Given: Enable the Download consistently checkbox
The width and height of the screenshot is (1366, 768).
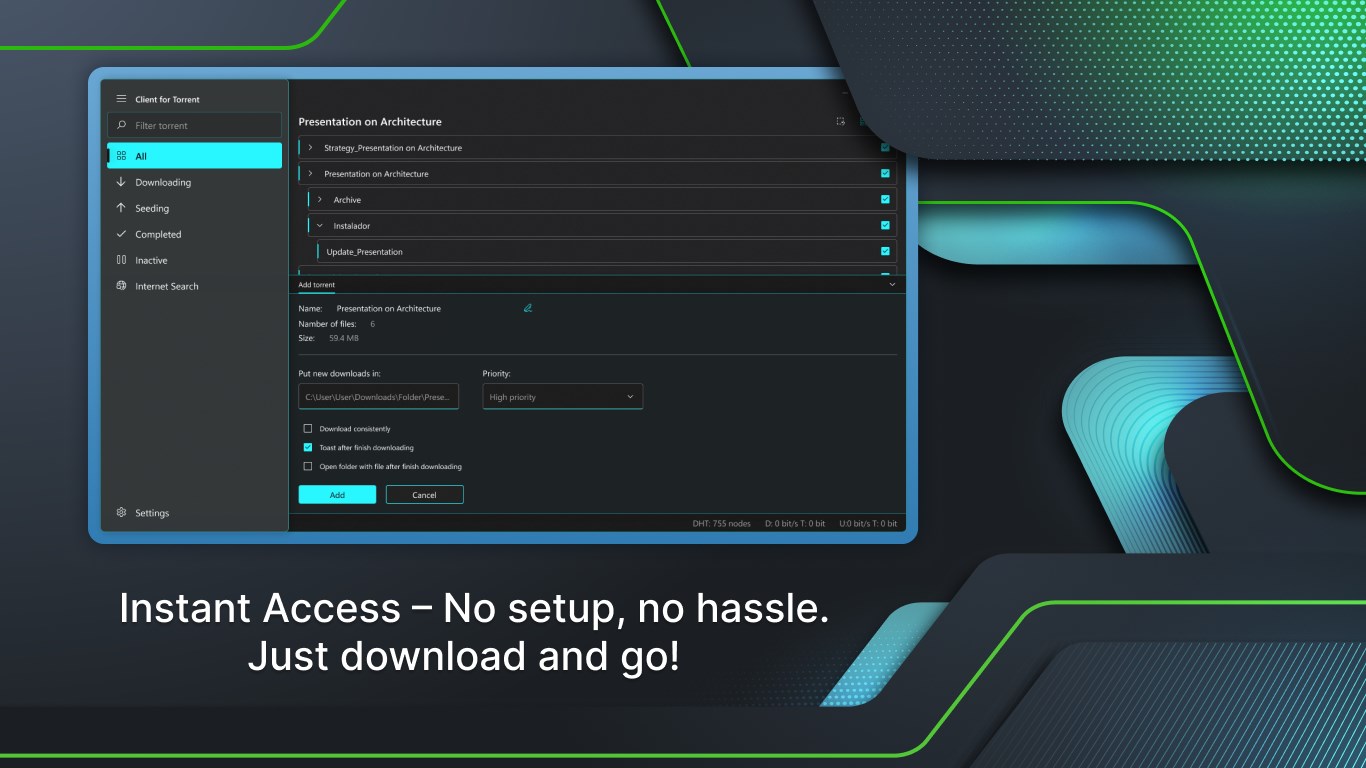Looking at the screenshot, I should coord(309,428).
